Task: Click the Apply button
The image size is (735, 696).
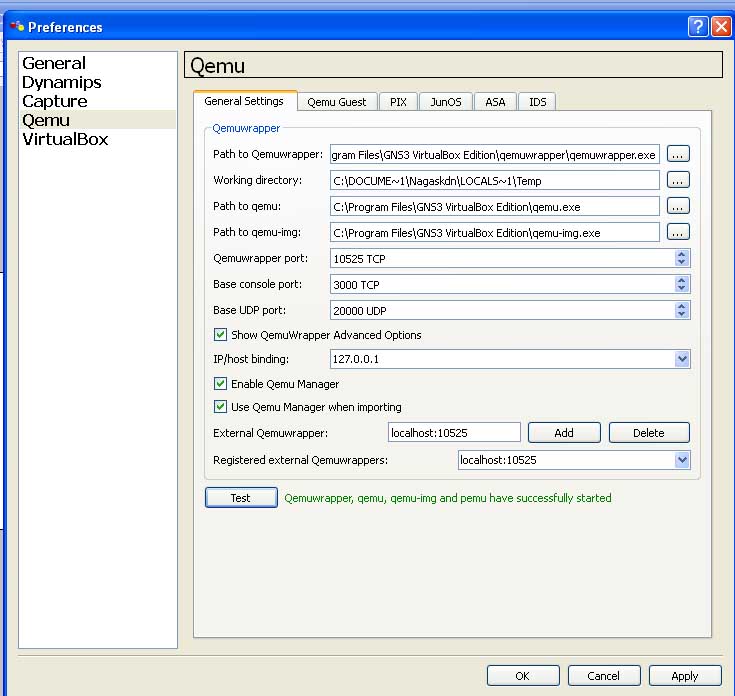Action: click(x=685, y=676)
